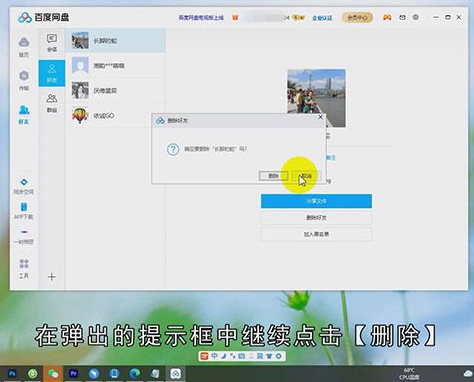
Task: Open WeChat from the taskbar
Action: pyautogui.click(x=53, y=373)
